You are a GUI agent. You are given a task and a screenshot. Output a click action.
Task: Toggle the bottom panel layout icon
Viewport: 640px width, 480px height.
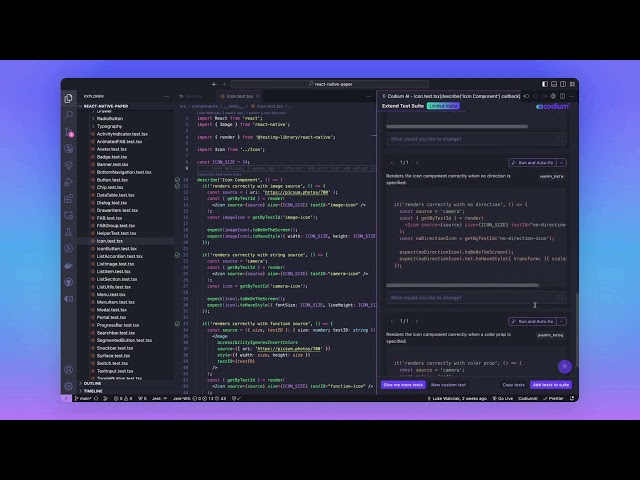pyautogui.click(x=554, y=84)
